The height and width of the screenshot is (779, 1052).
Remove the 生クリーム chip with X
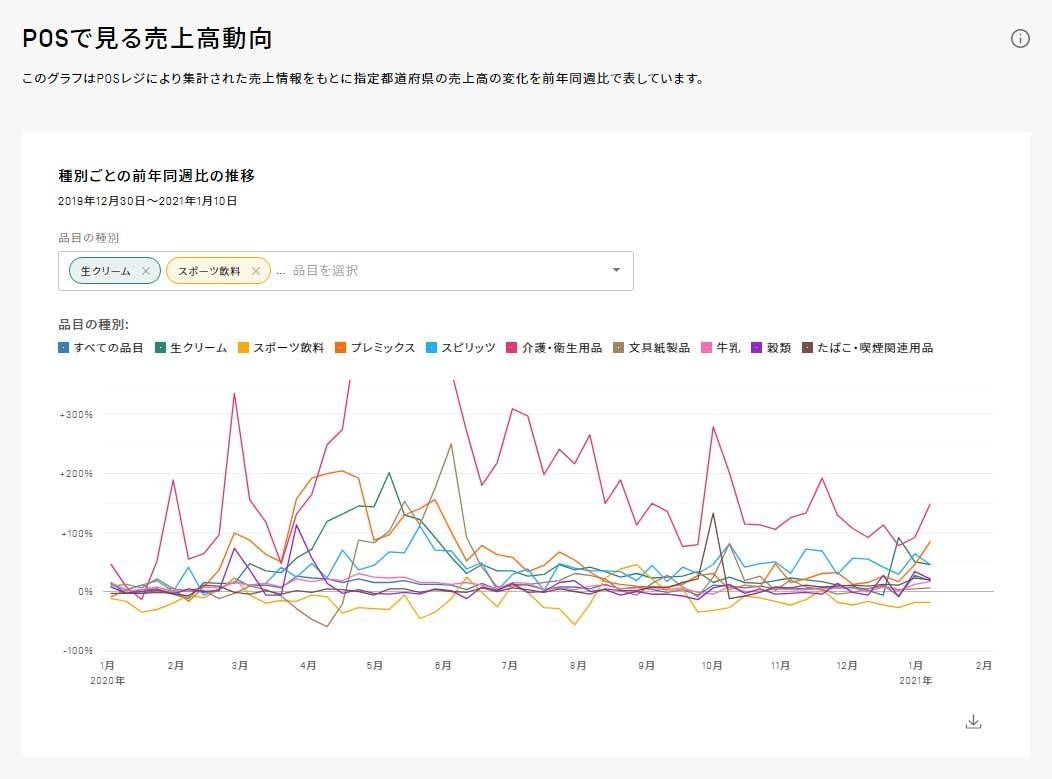pyautogui.click(x=146, y=271)
